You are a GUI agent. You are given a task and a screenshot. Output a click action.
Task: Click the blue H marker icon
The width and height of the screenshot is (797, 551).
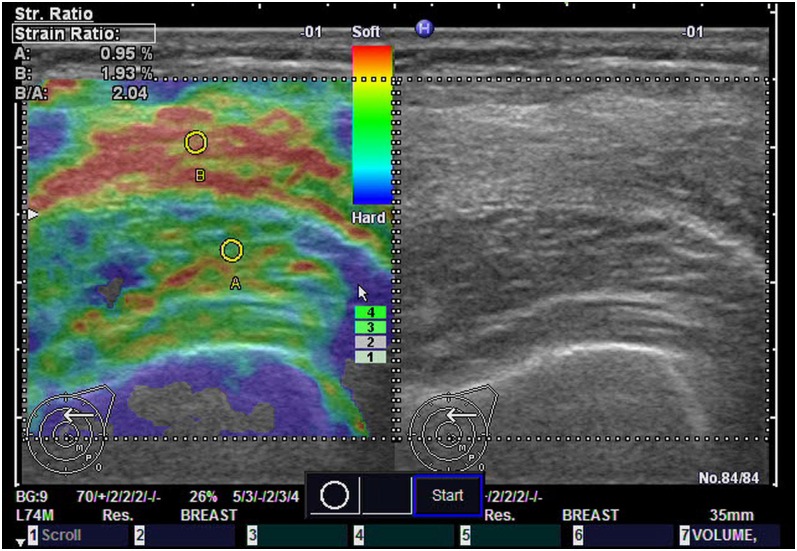pyautogui.click(x=424, y=28)
